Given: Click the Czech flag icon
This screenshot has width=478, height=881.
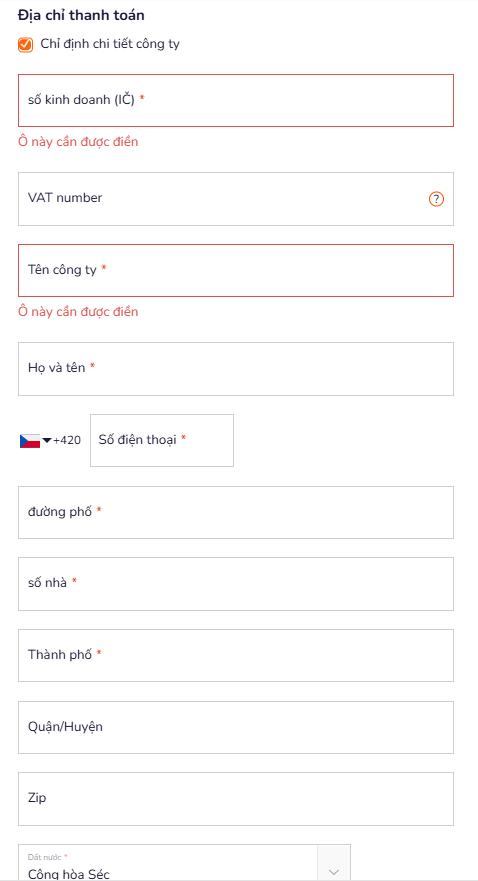Looking at the screenshot, I should [30, 440].
